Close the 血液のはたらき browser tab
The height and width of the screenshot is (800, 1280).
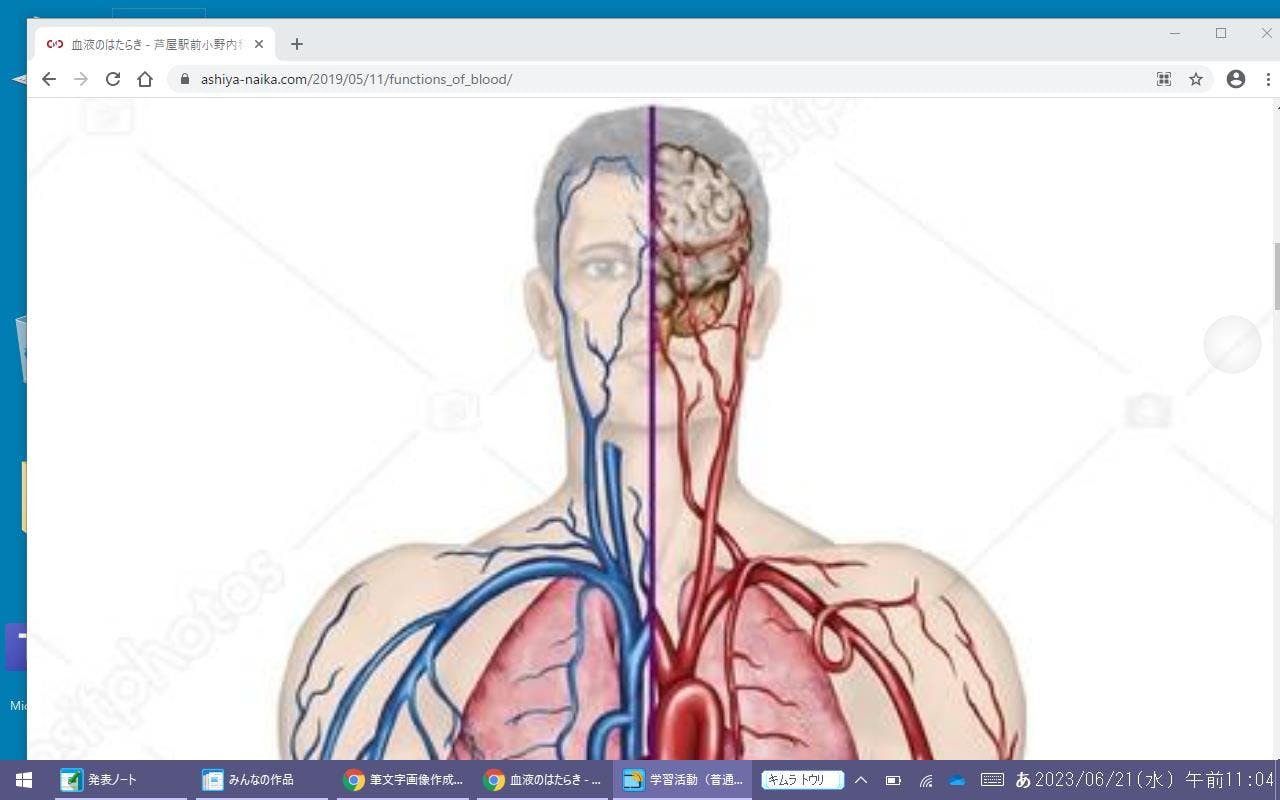pyautogui.click(x=259, y=44)
